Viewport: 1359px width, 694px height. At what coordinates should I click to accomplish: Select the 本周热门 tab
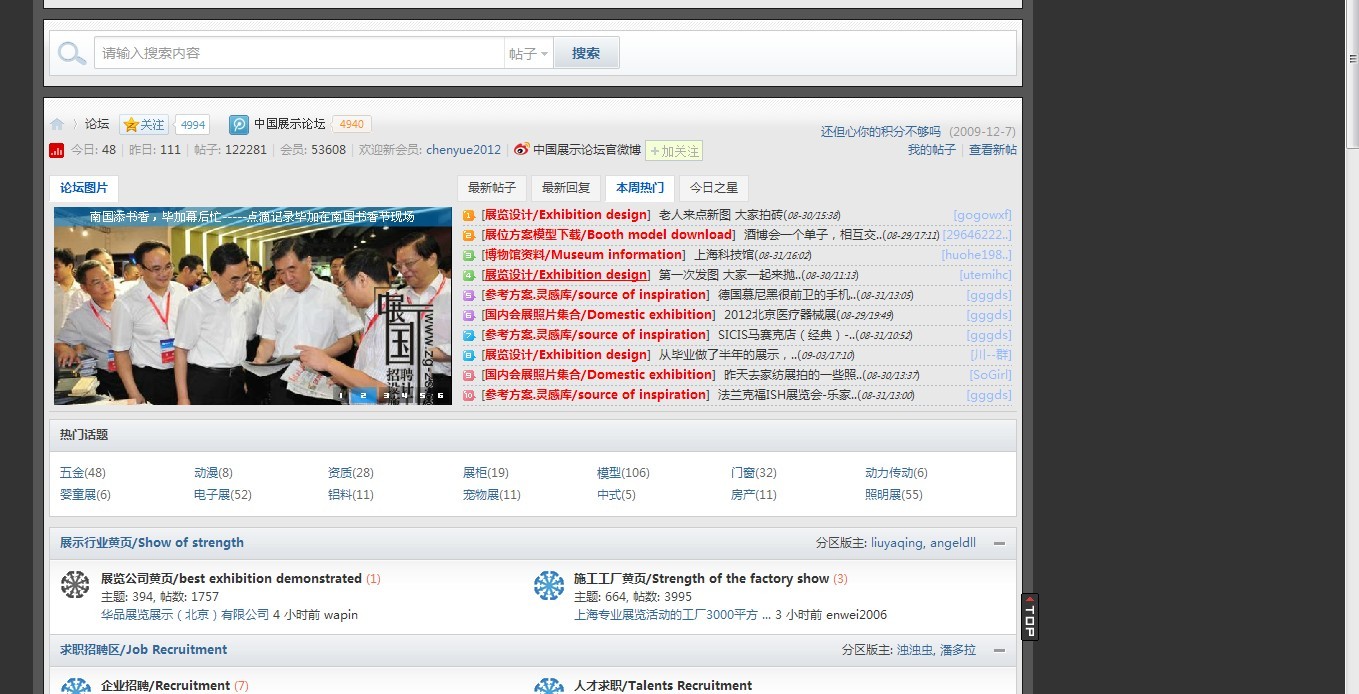pos(640,188)
